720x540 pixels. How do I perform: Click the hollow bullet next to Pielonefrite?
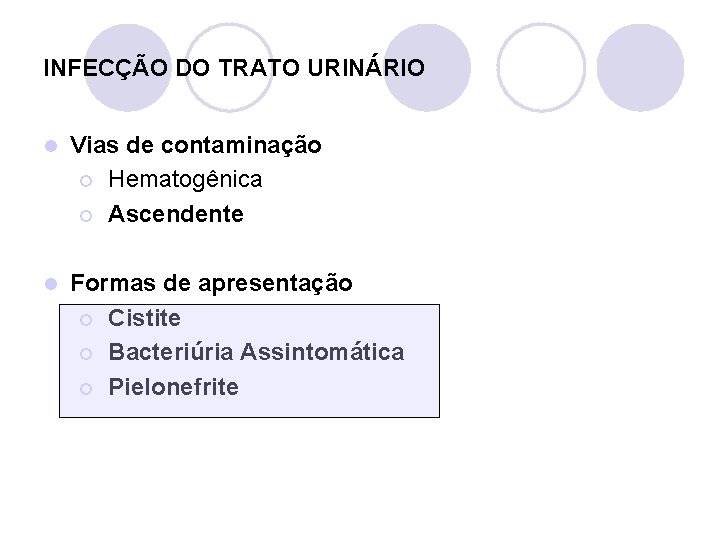pos(87,387)
